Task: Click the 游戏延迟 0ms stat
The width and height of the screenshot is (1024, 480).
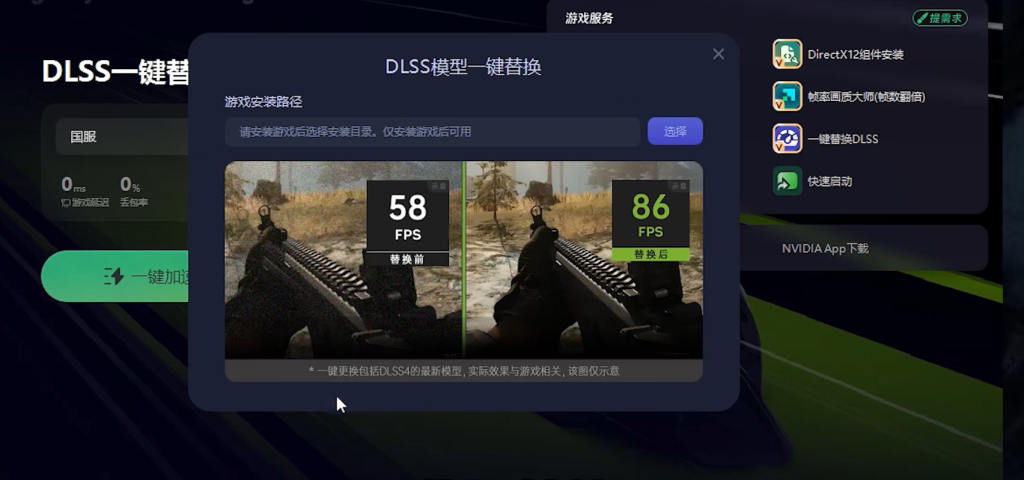Action: tap(85, 191)
